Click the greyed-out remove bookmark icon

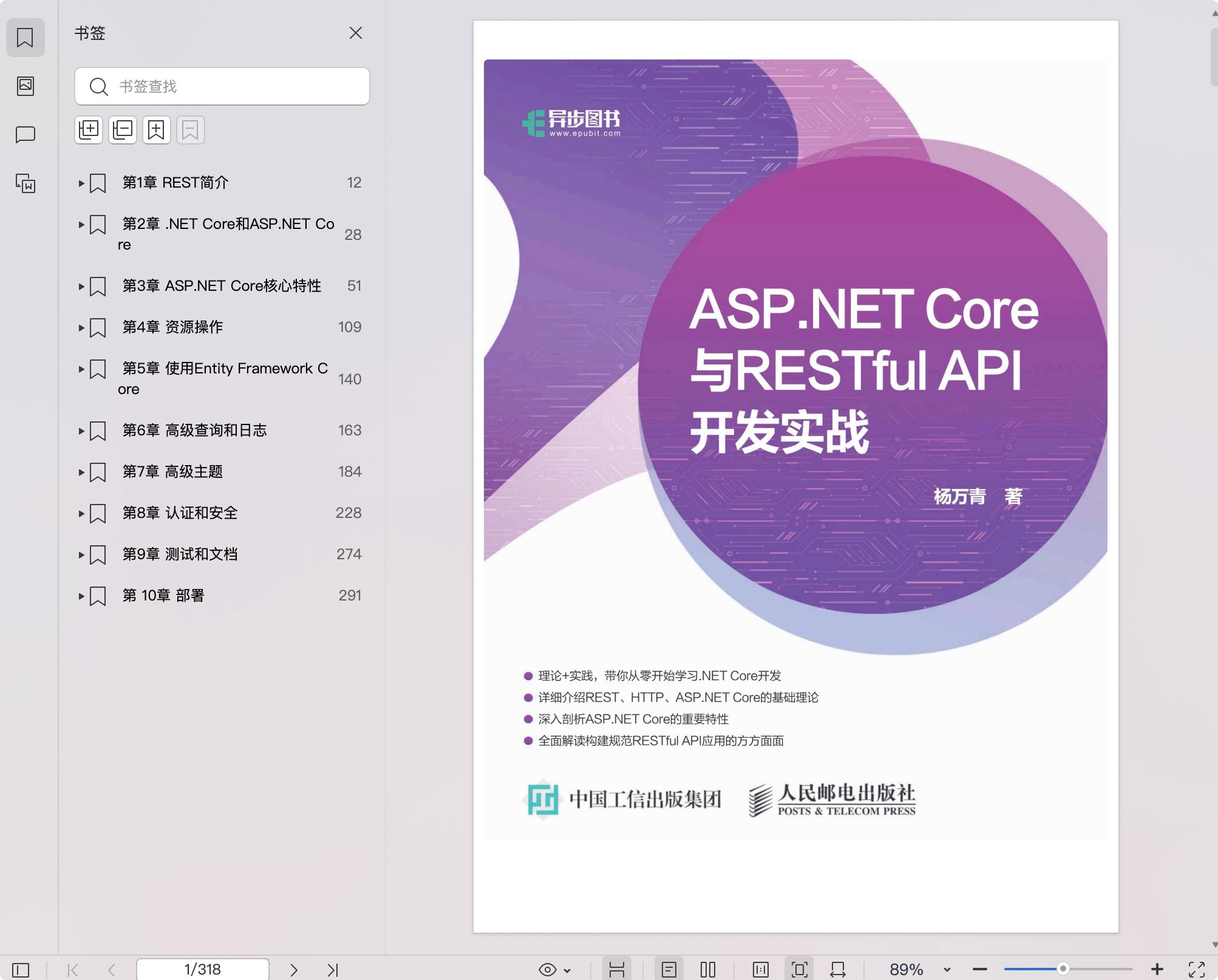tap(191, 130)
